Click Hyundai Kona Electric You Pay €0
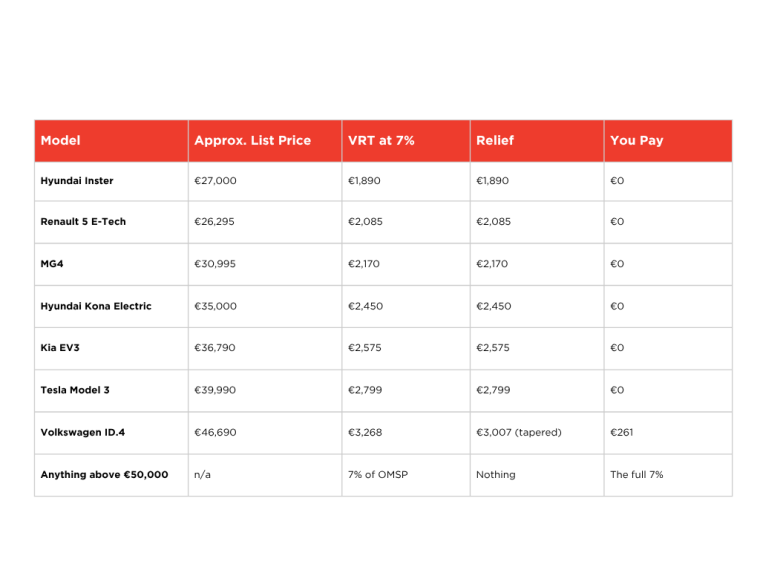Image resolution: width=760 pixels, height=570 pixels. click(x=617, y=306)
